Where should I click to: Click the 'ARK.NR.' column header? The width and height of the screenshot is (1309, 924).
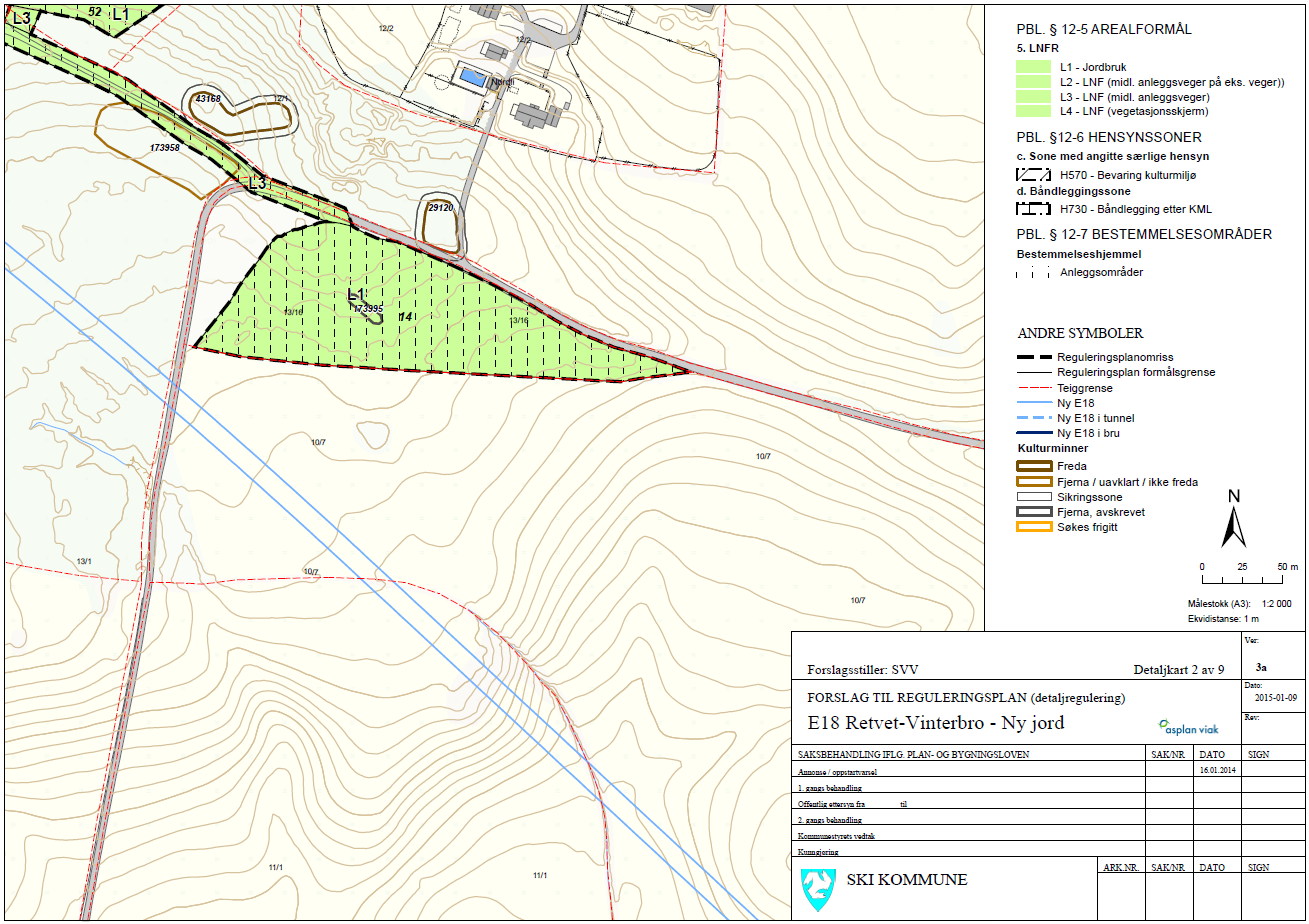pyautogui.click(x=1121, y=867)
